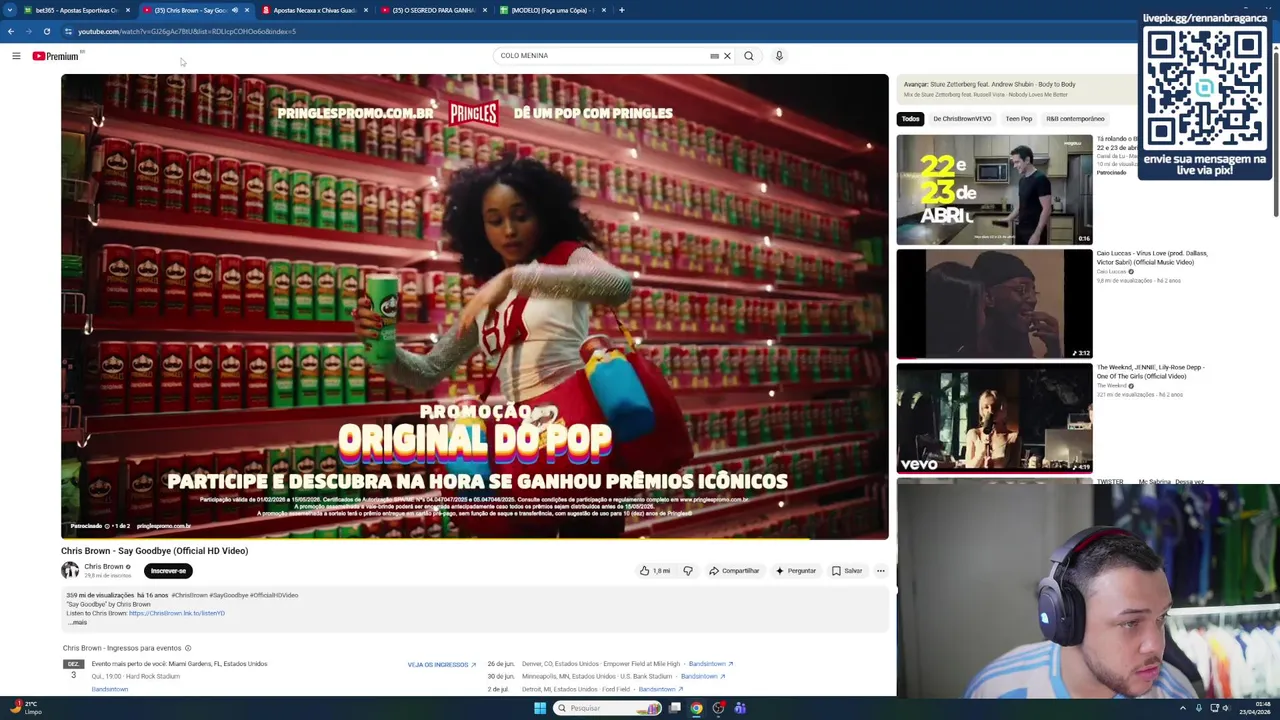Save the video with Salvar
Image resolution: width=1280 pixels, height=720 pixels.
click(x=847, y=571)
